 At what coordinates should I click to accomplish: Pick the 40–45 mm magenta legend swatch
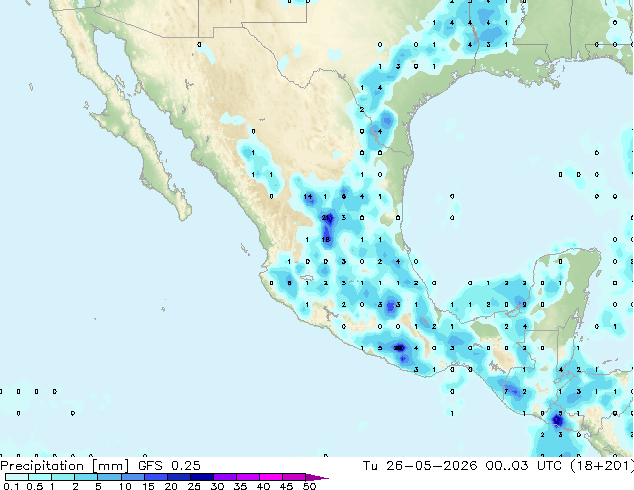pos(271,477)
